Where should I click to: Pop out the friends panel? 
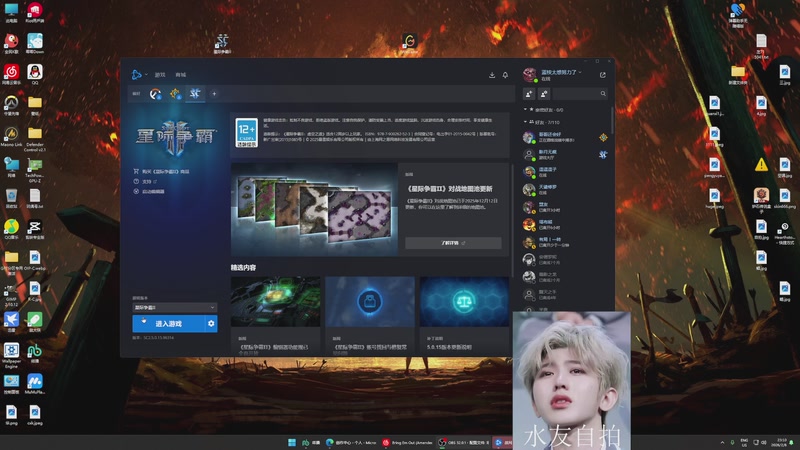[x=603, y=75]
